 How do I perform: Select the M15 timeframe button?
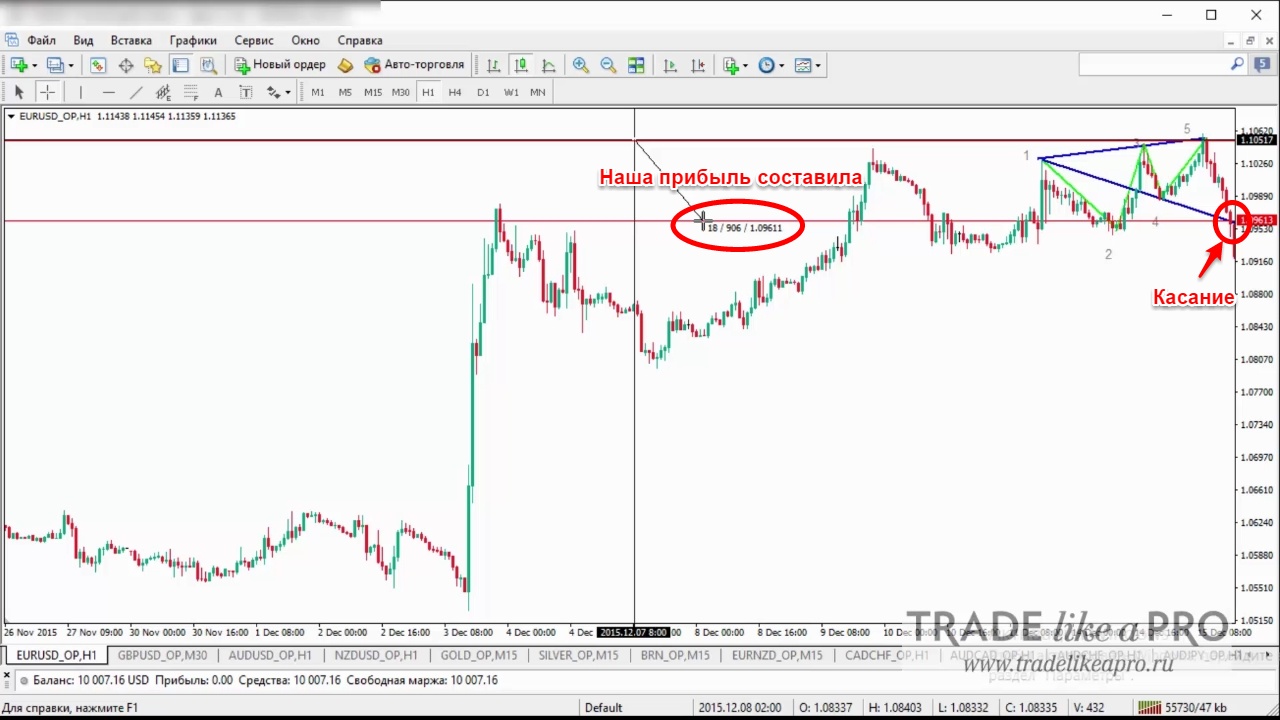pos(373,92)
